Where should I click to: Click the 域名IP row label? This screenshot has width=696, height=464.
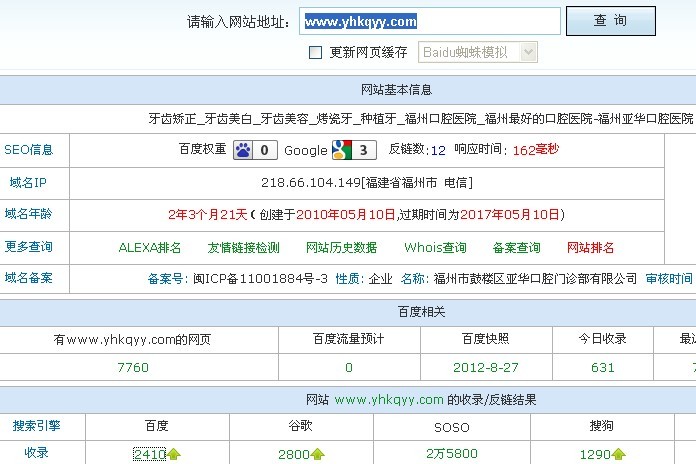pos(28,182)
